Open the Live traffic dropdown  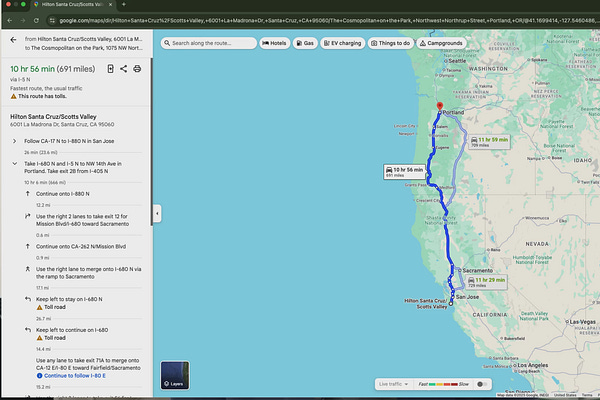pyautogui.click(x=394, y=384)
